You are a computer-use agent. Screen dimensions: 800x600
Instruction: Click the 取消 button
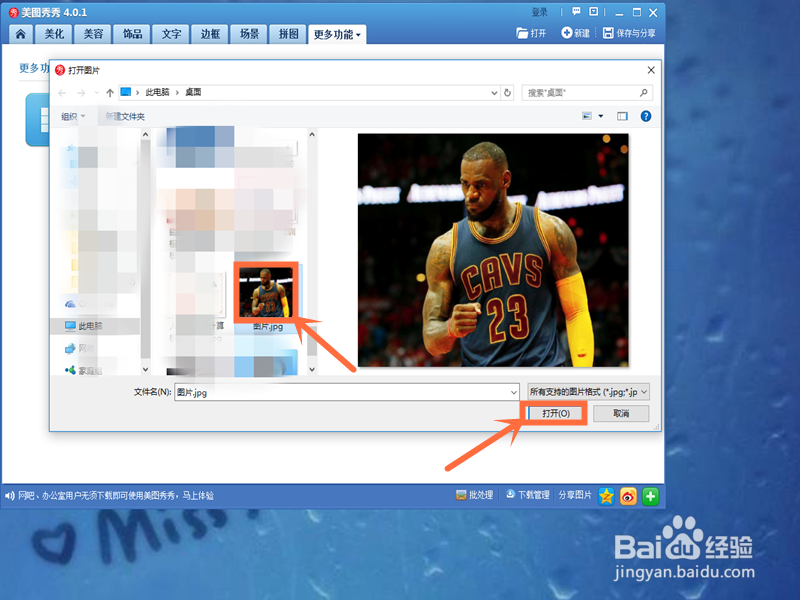(x=621, y=413)
